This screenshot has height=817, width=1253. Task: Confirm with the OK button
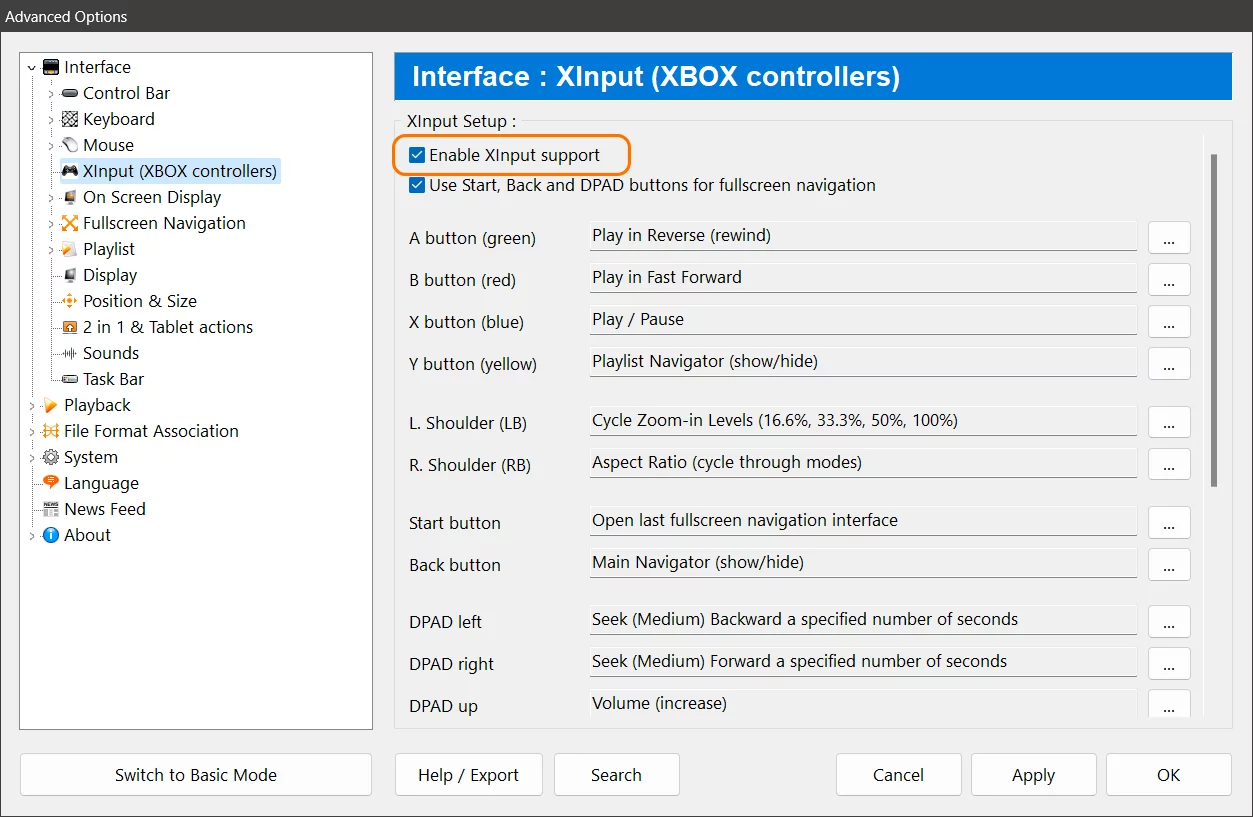coord(1168,775)
